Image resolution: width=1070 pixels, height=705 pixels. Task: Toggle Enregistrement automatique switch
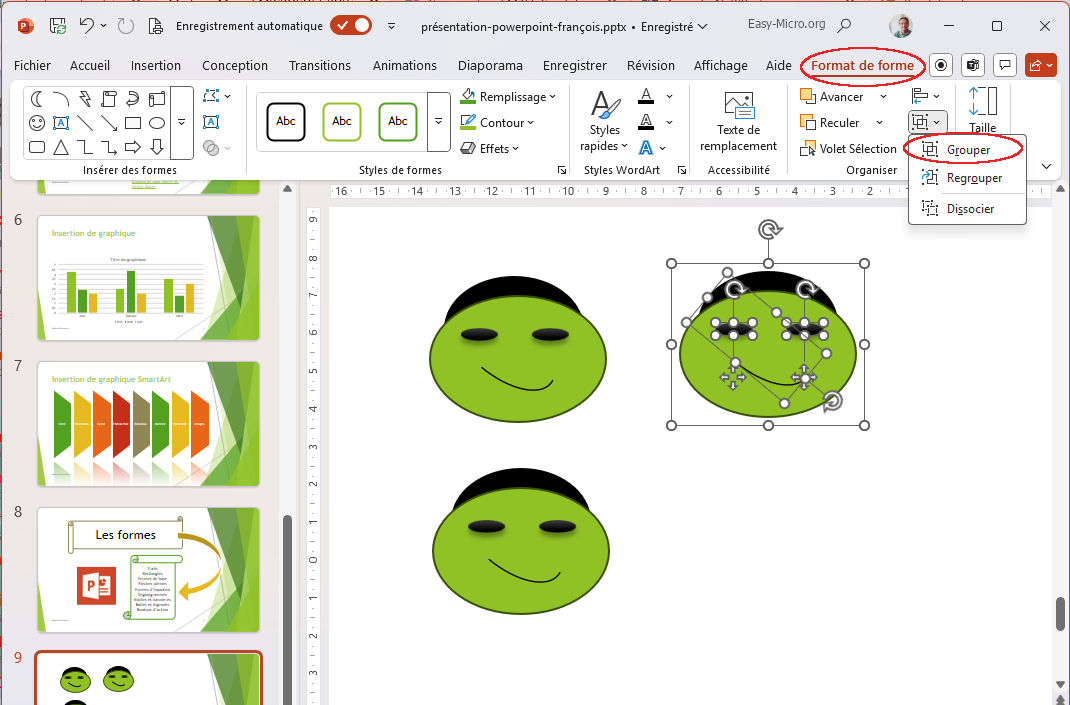click(351, 26)
